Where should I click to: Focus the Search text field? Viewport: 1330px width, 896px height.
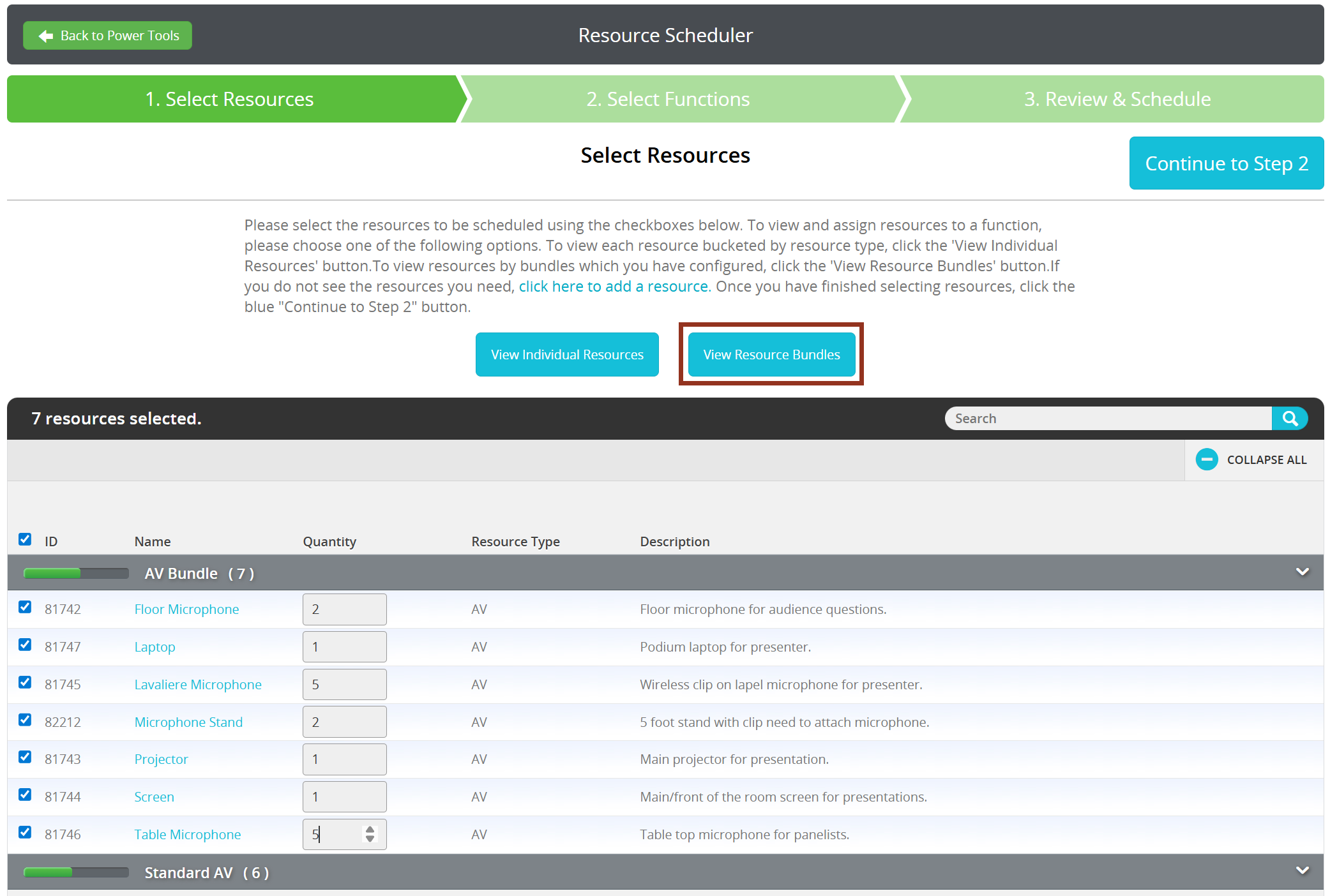click(x=1108, y=419)
